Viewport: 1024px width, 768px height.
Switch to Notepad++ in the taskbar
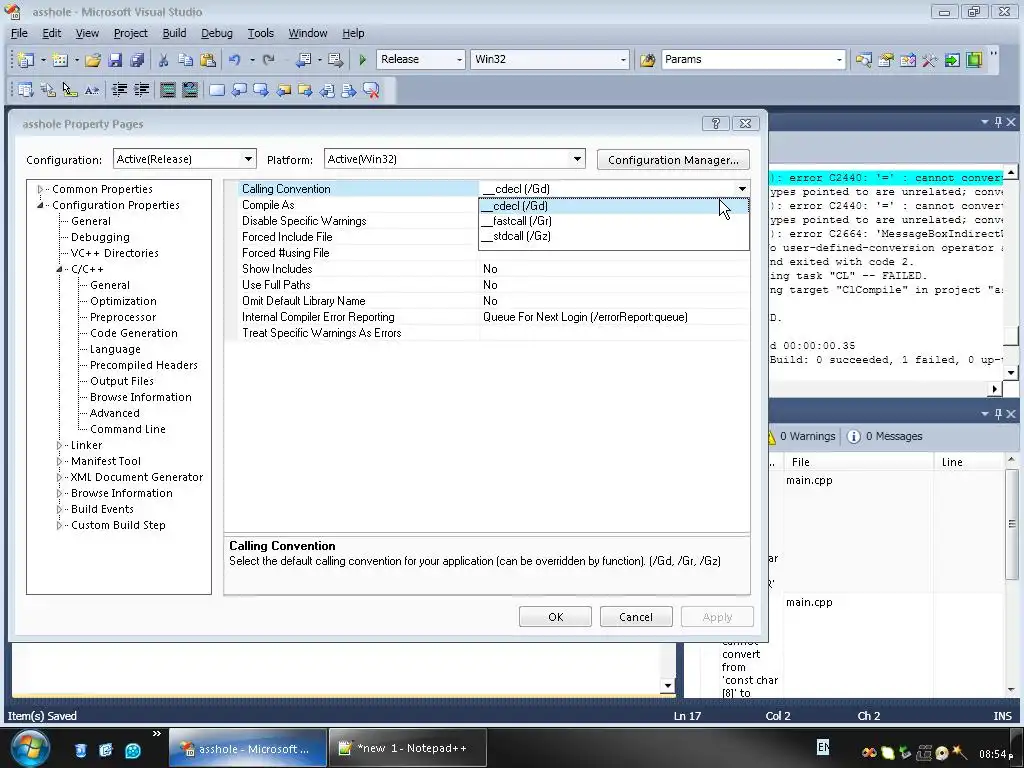coord(408,748)
